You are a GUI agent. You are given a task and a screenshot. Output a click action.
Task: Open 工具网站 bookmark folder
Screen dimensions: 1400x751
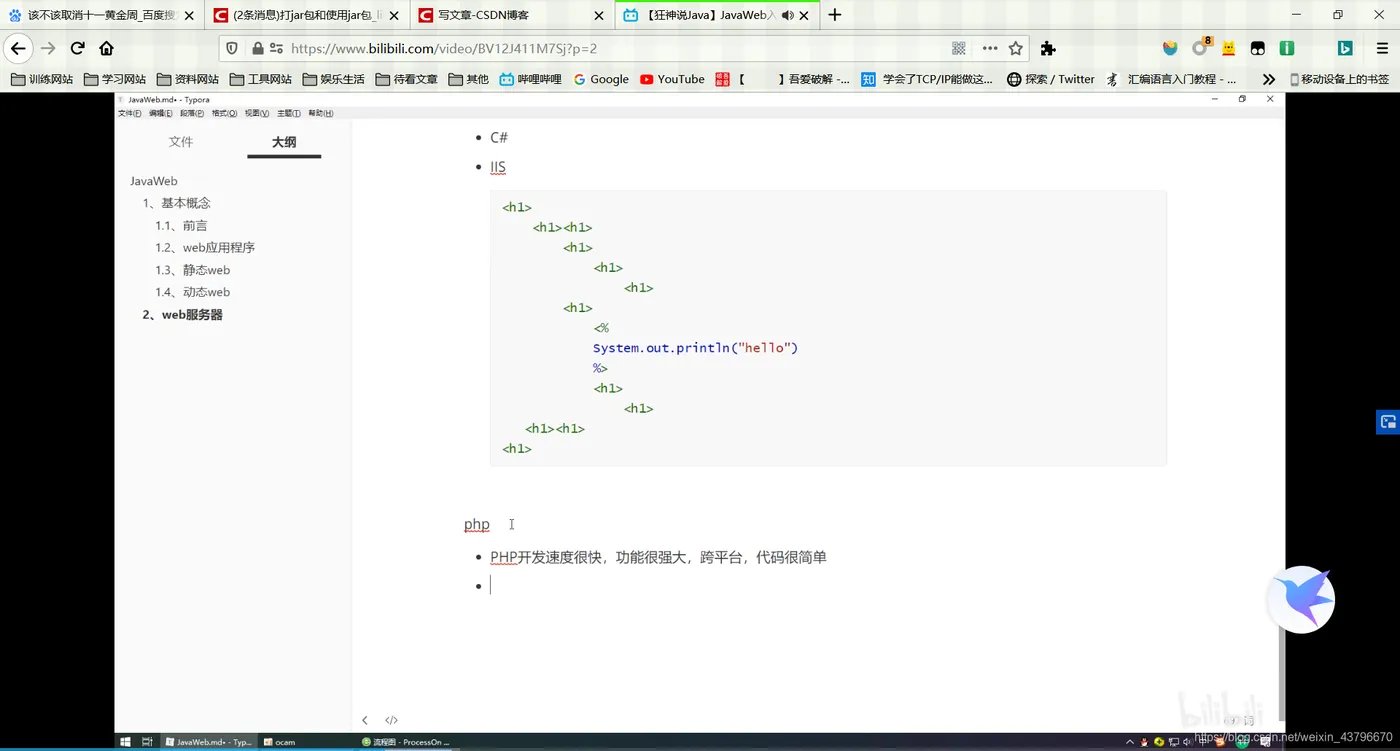[x=260, y=79]
